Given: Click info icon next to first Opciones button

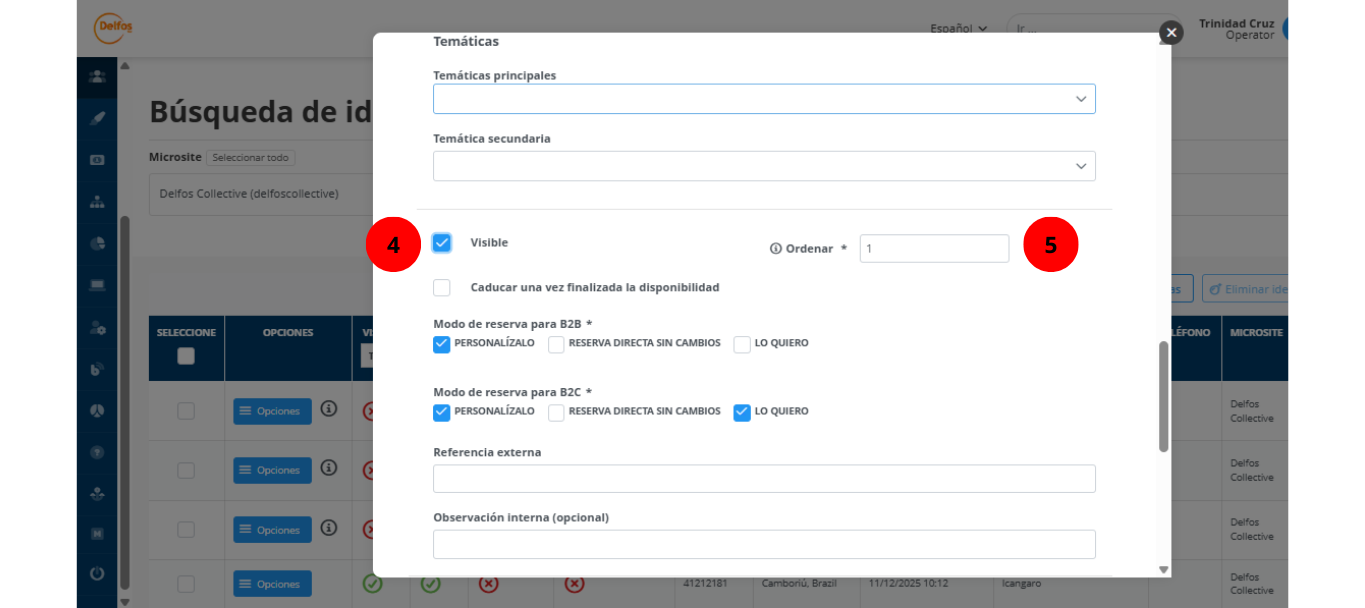Looking at the screenshot, I should click(328, 409).
